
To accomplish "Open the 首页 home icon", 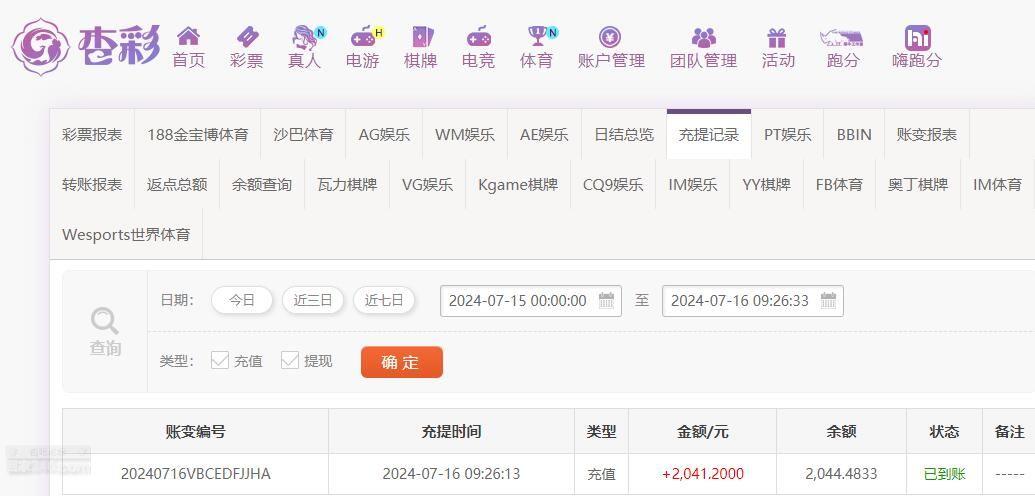I will coord(188,36).
